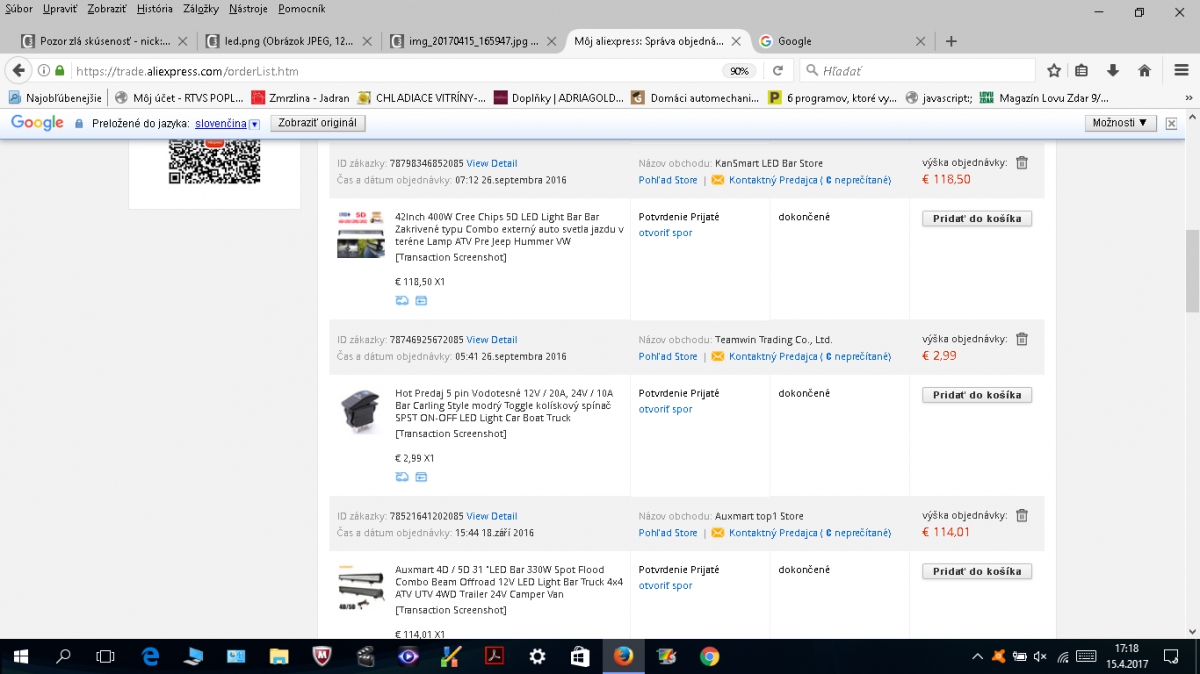Click the vertical page scrollbar thumb

tap(1192, 270)
